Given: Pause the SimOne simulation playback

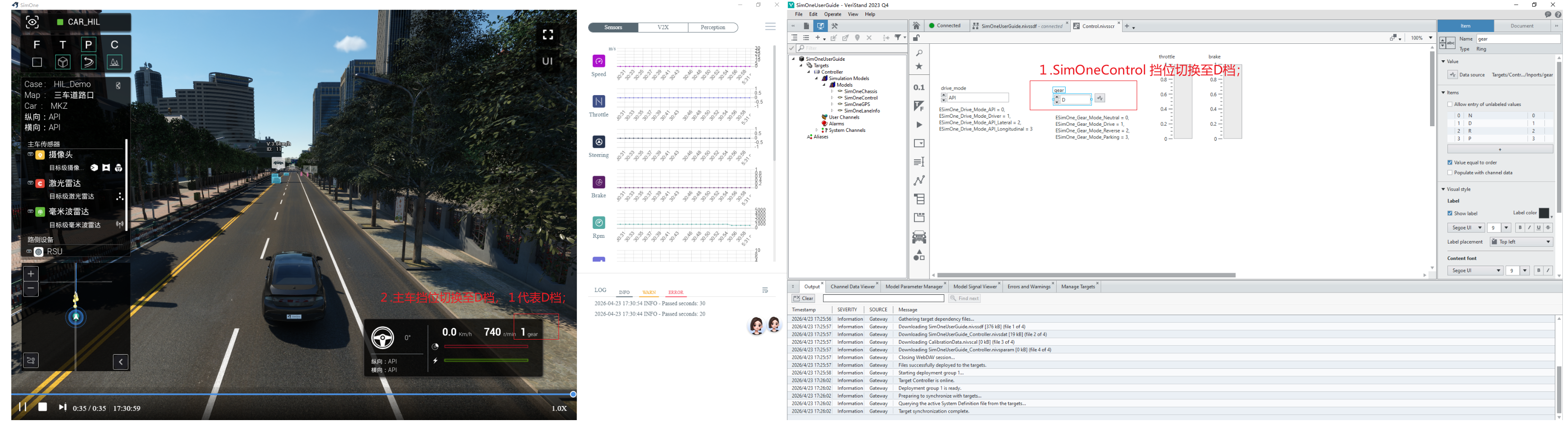Looking at the screenshot, I should pyautogui.click(x=23, y=407).
